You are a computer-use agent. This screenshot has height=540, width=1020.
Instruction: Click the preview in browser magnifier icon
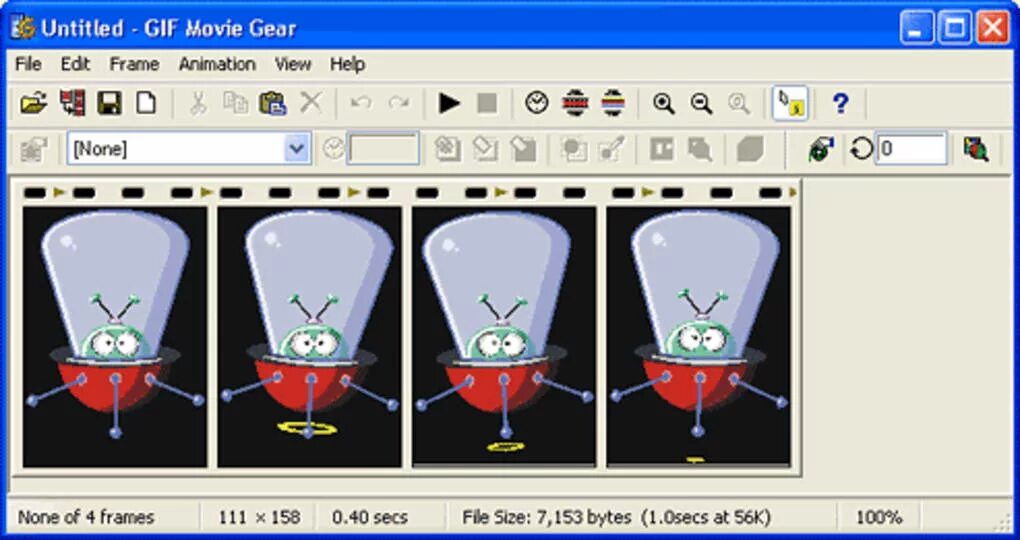coord(976,149)
